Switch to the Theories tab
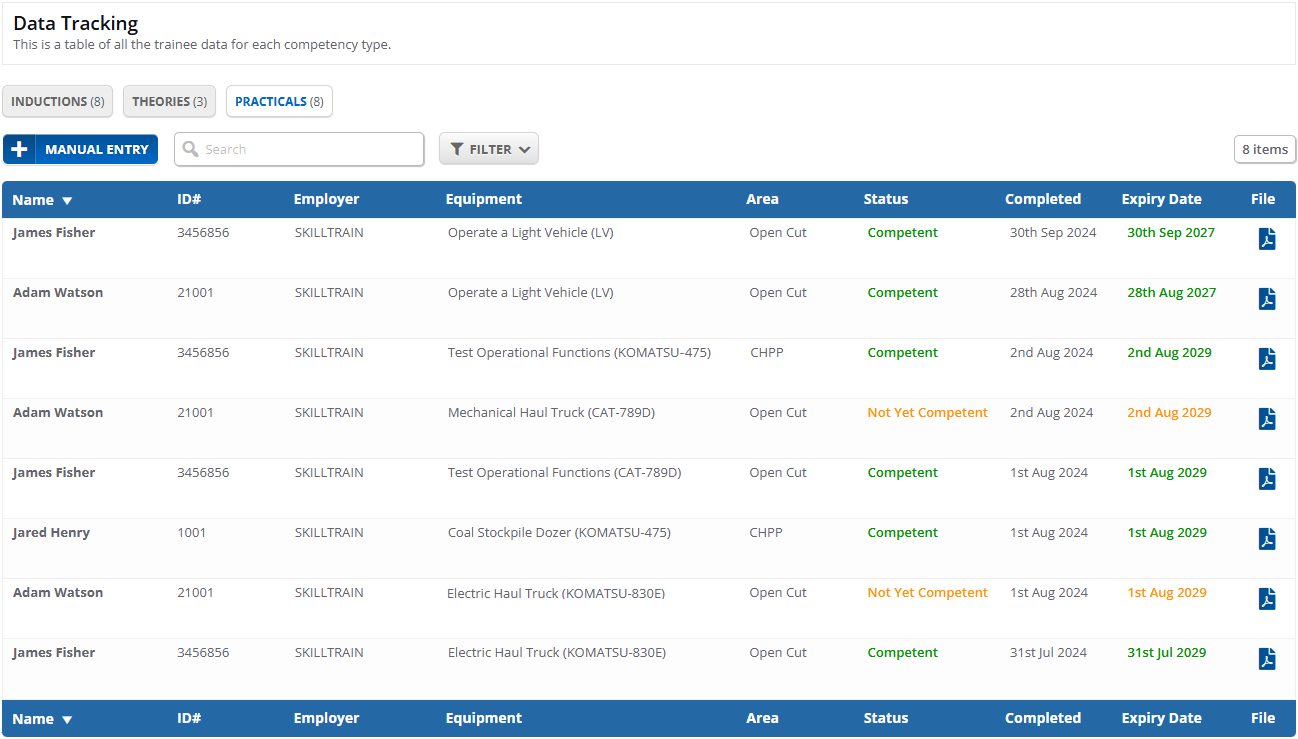This screenshot has height=739, width=1298. [x=169, y=101]
